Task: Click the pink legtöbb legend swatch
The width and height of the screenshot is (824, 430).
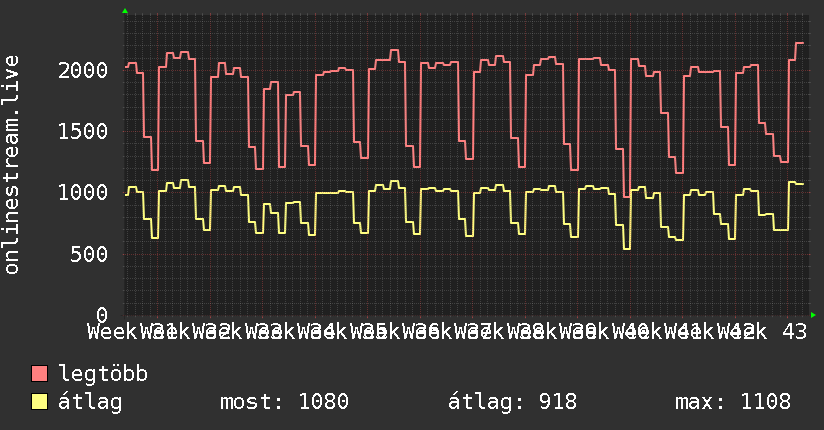Action: [x=39, y=374]
